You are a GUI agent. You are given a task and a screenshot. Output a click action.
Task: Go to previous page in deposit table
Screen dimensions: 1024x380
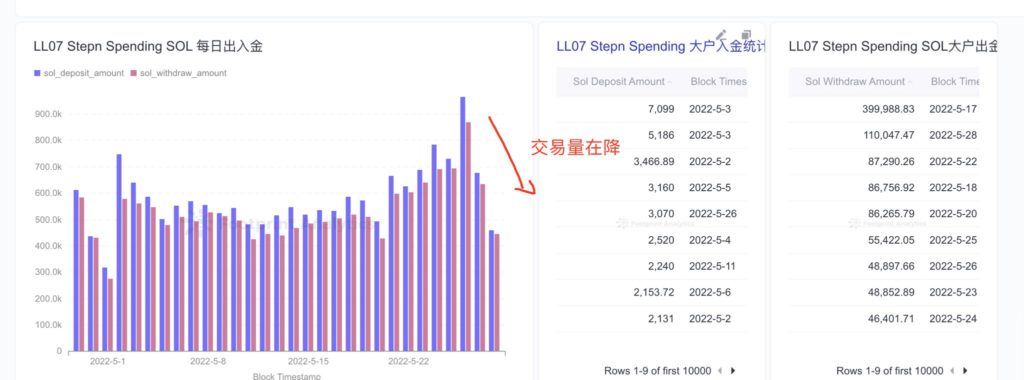coord(720,371)
